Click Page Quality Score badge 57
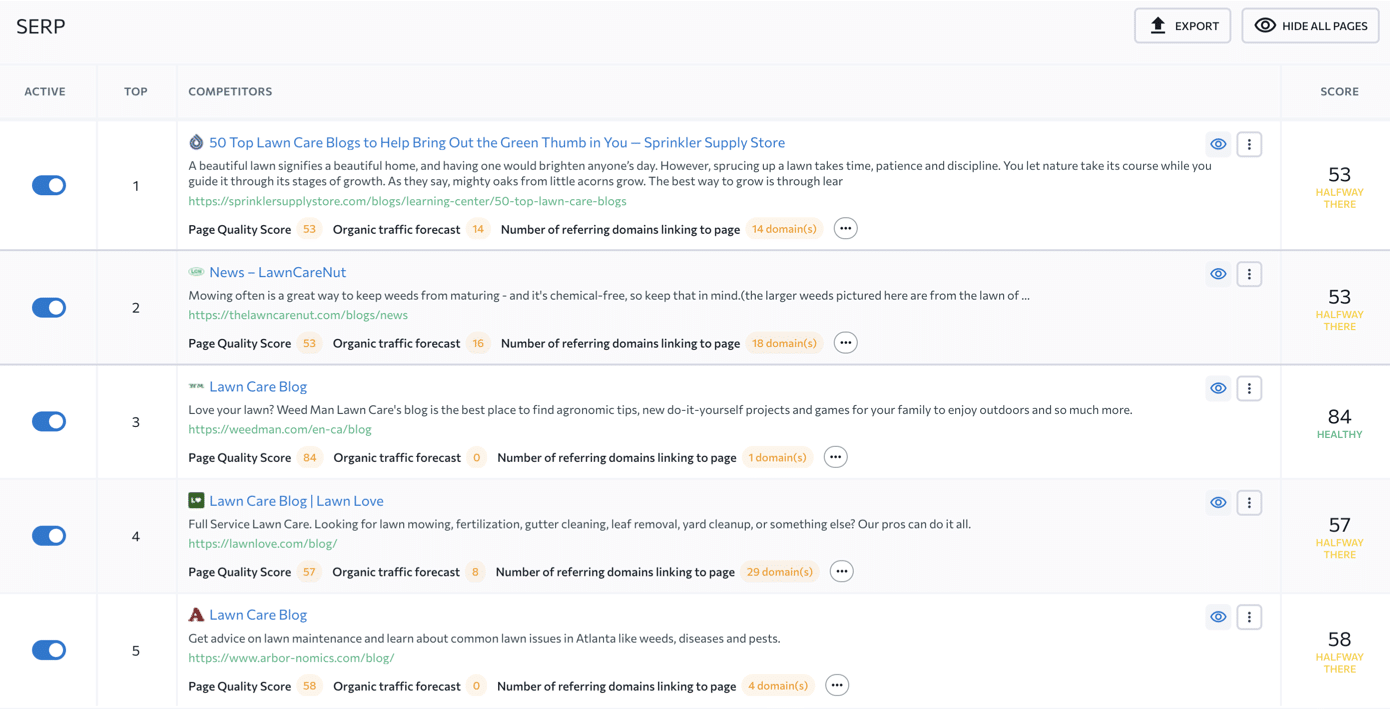This screenshot has height=709, width=1391. (309, 572)
